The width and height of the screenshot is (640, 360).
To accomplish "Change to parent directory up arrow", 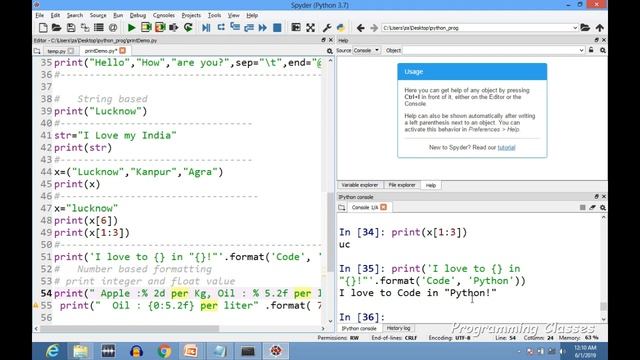I will coord(600,28).
